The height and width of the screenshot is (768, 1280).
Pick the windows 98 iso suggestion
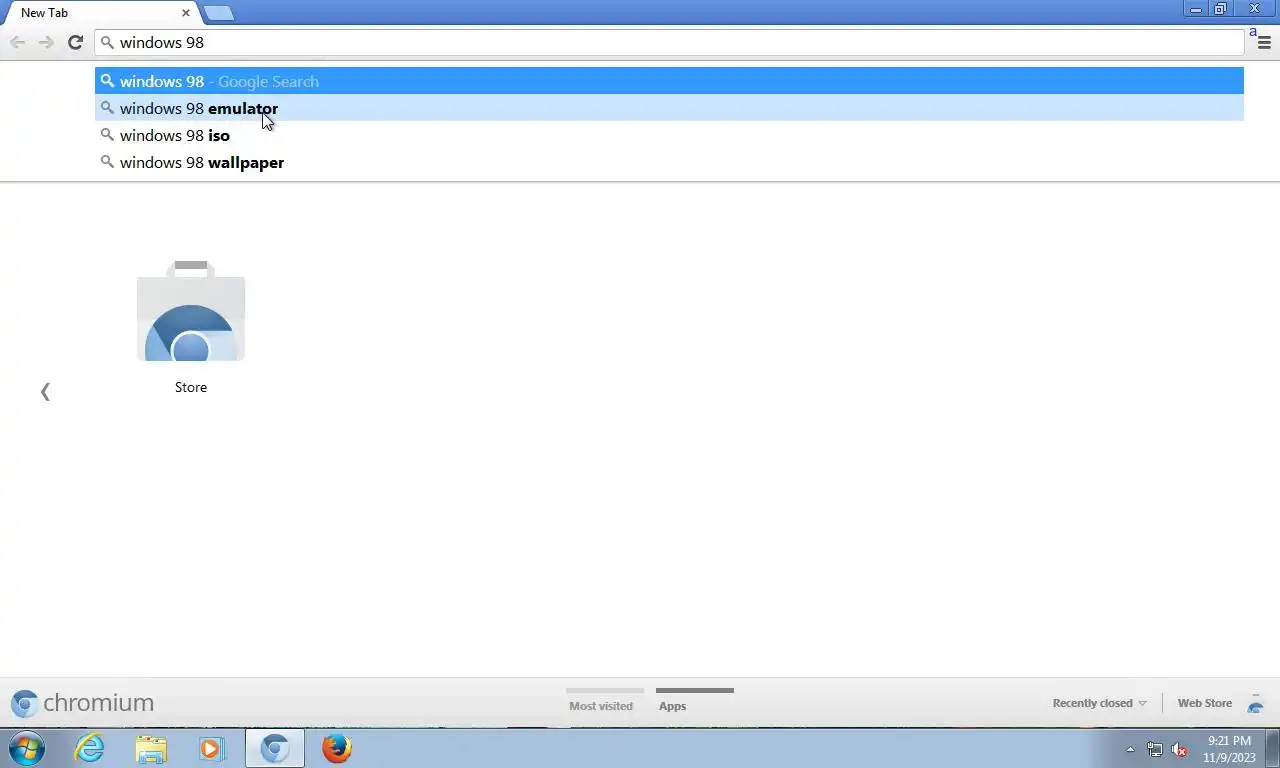[669, 135]
